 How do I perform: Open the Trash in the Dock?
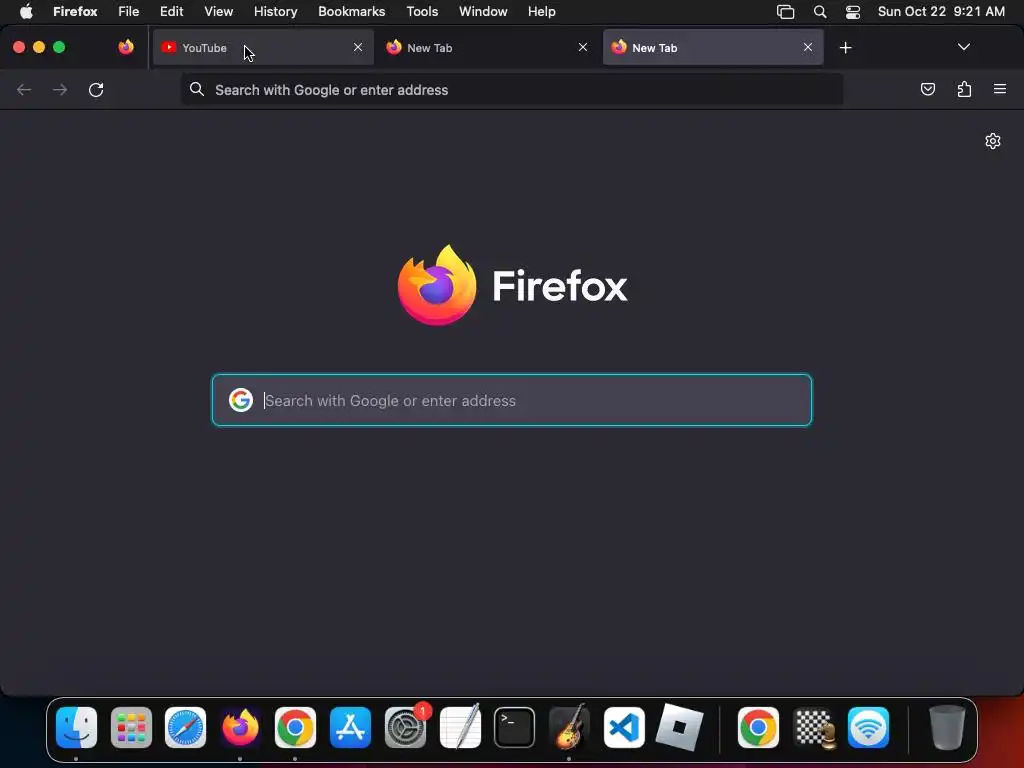(947, 727)
